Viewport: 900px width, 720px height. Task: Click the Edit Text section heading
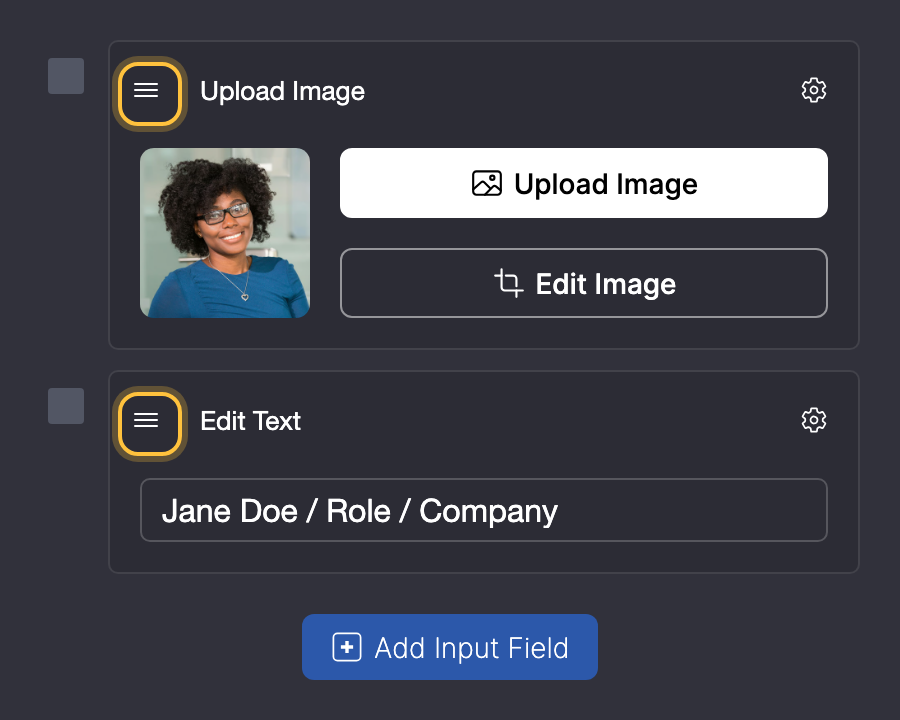(250, 421)
